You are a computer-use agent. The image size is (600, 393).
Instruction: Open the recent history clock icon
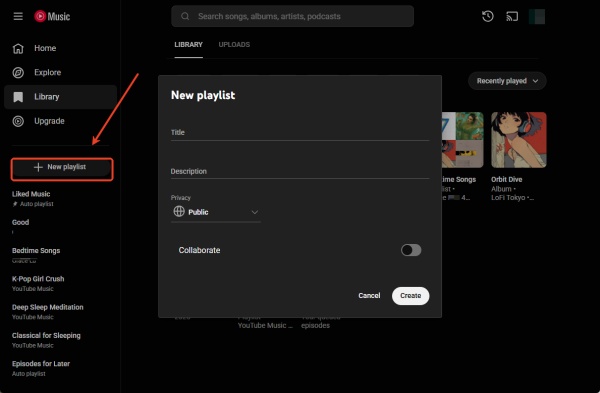pos(488,16)
